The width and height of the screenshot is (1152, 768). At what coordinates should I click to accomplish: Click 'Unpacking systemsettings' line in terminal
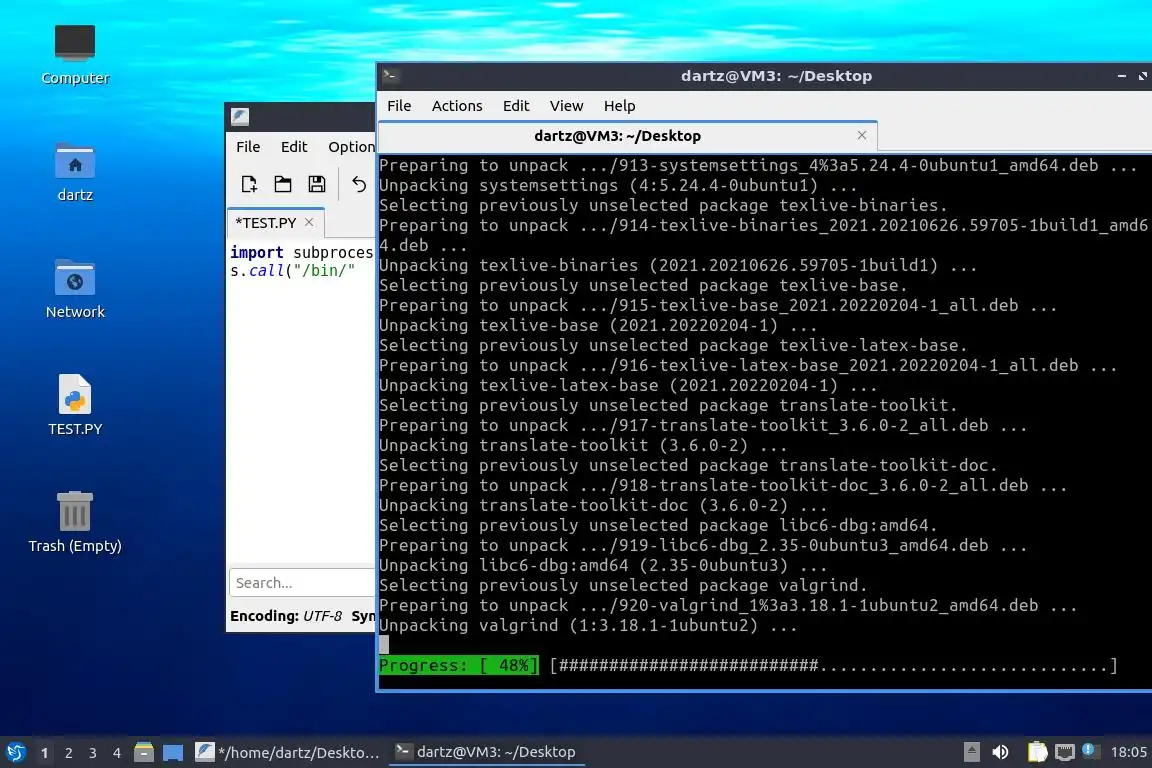tap(618, 185)
